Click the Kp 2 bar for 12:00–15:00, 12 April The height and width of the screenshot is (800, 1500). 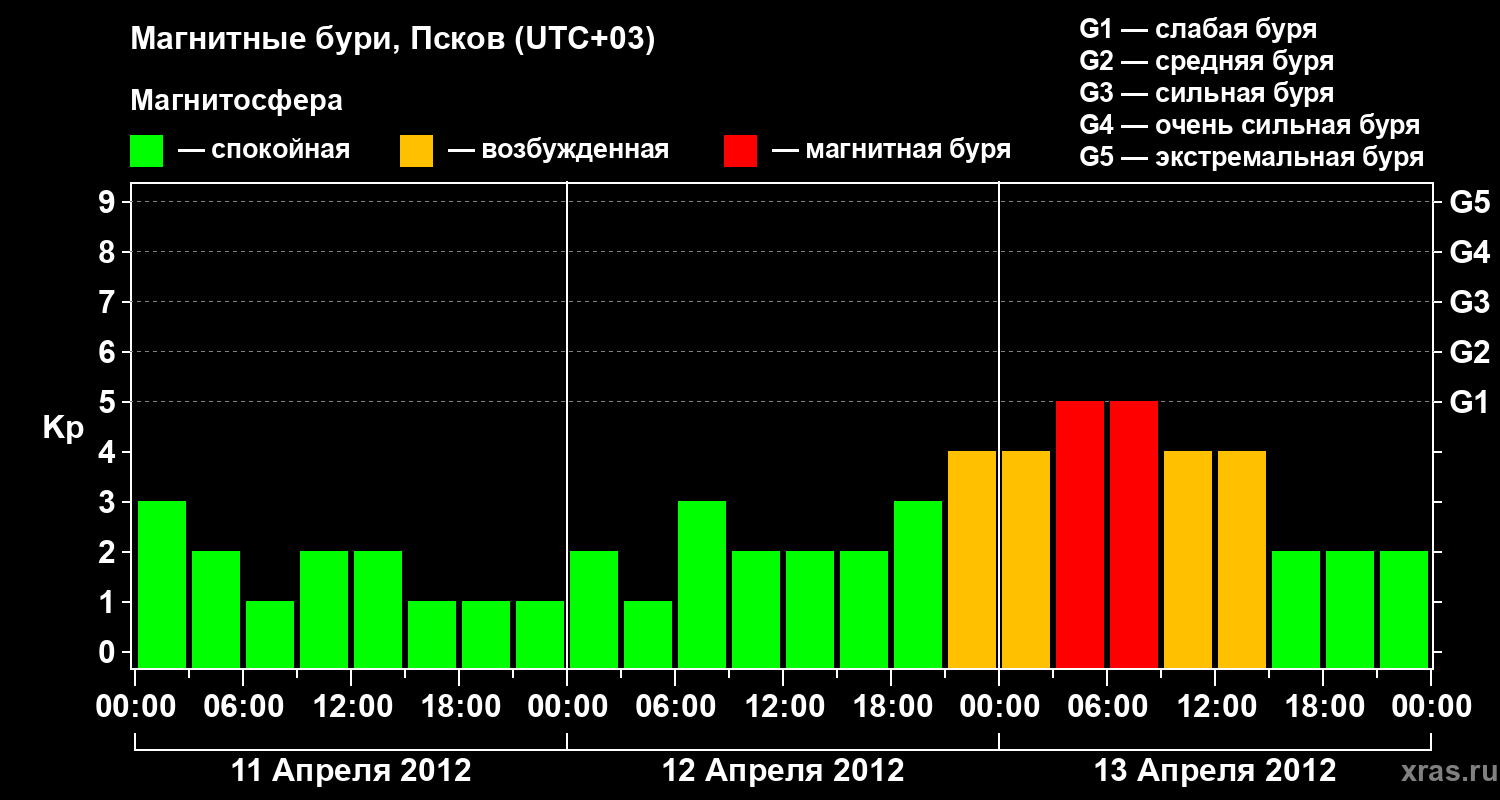pos(810,609)
